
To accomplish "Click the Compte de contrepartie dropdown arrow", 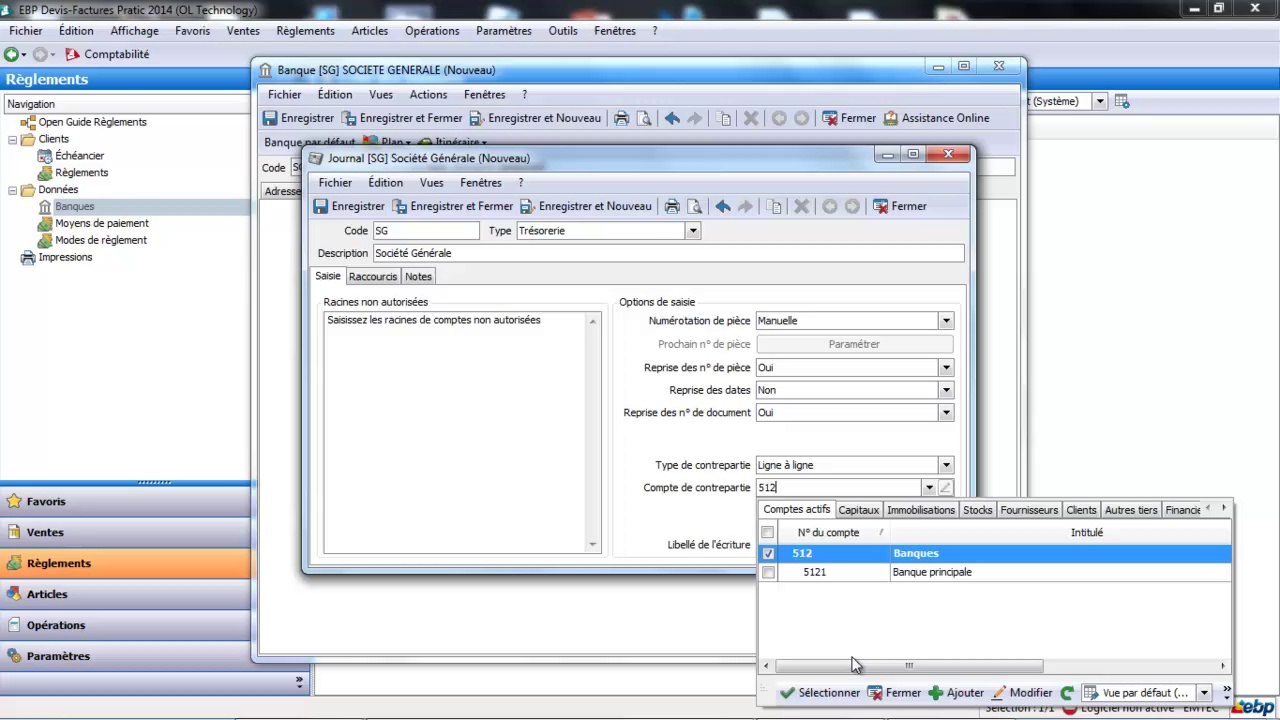I will point(929,488).
